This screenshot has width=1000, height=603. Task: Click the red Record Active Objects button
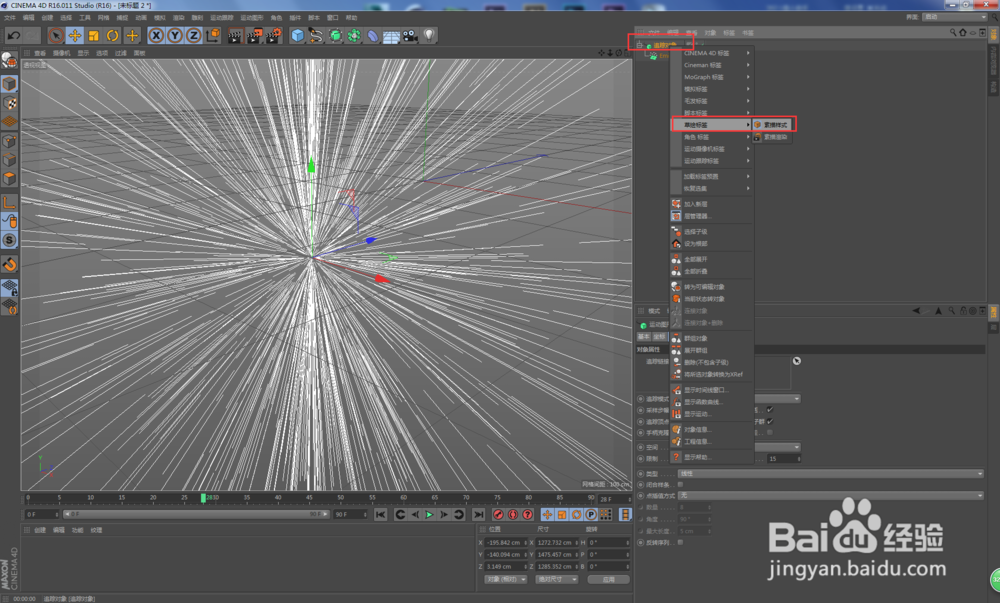click(499, 514)
